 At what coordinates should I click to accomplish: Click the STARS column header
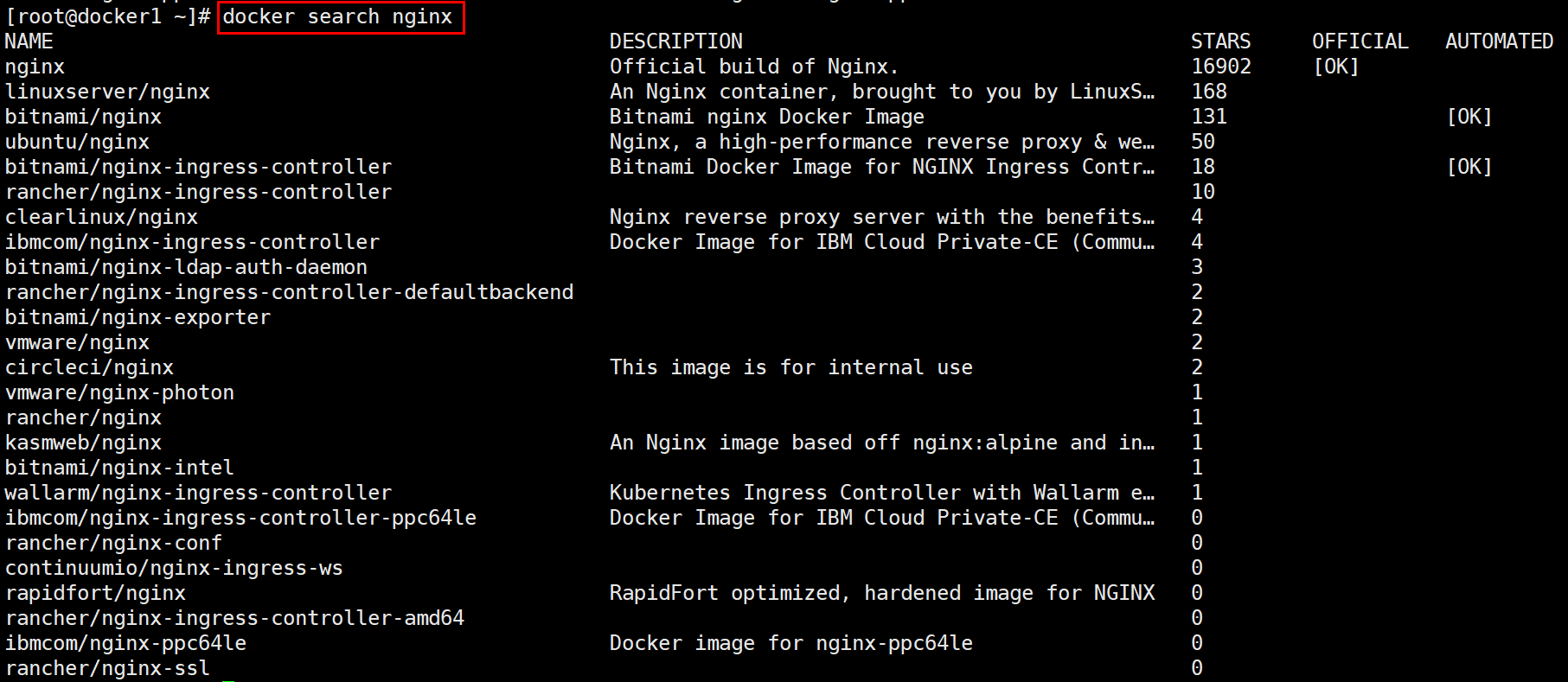pyautogui.click(x=1220, y=41)
